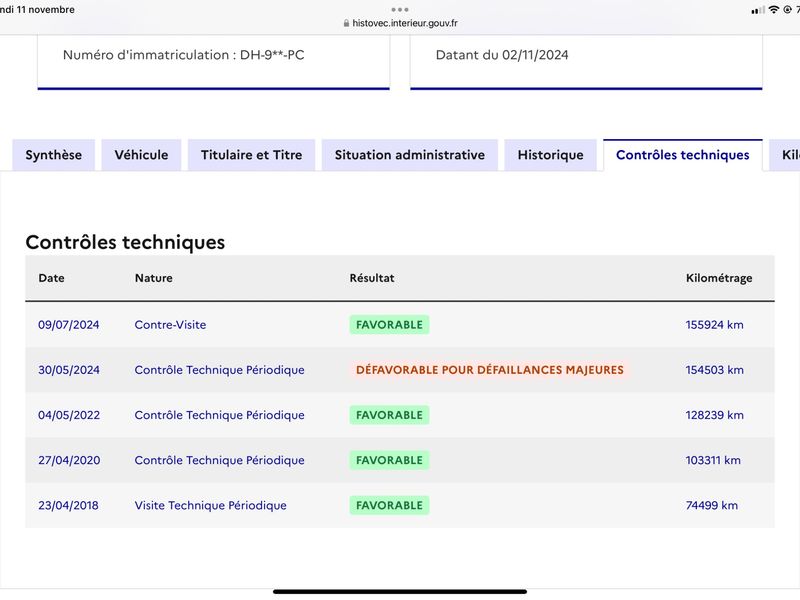Click Contrôle Technique Périodique in 30/05/2024 row

pyautogui.click(x=219, y=370)
